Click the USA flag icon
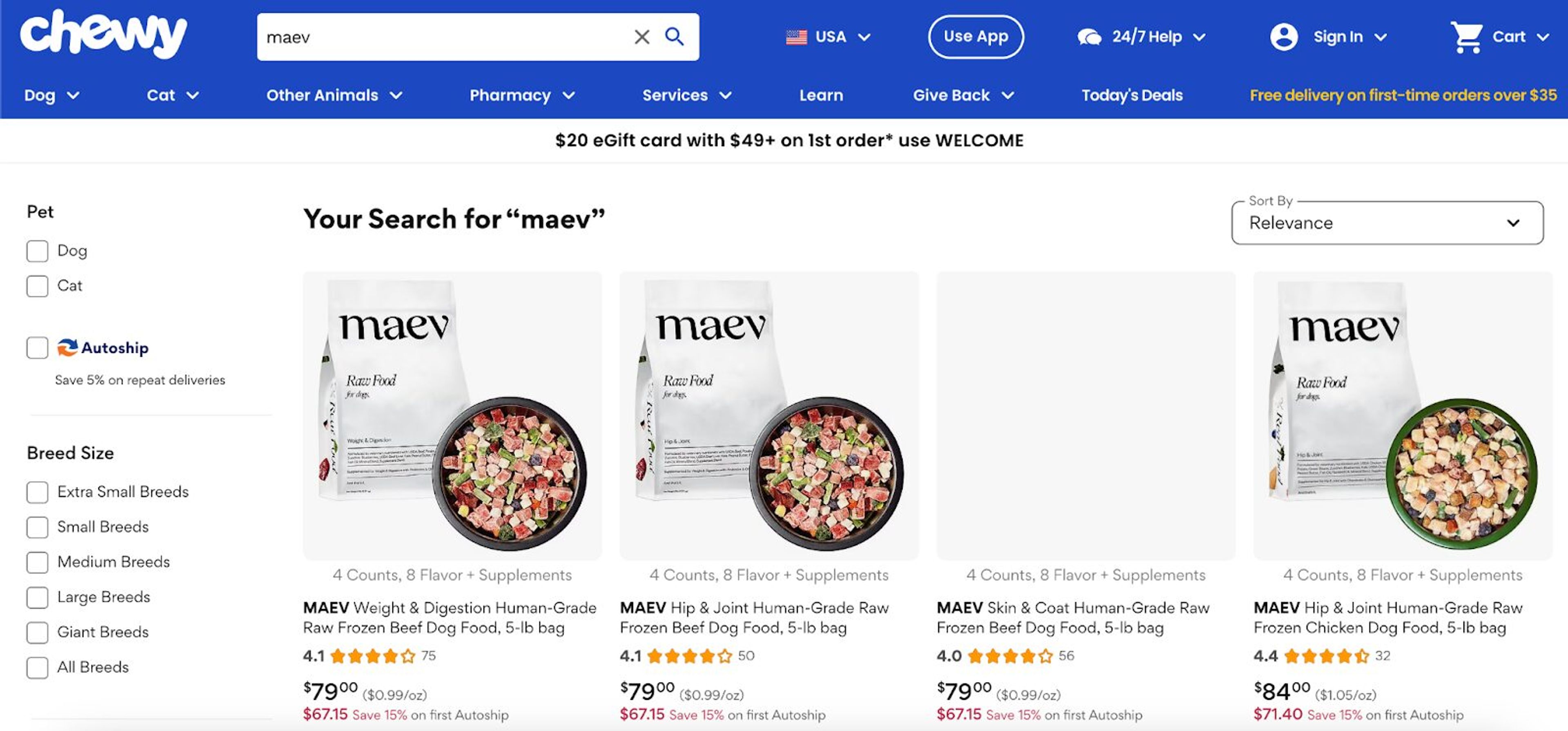1568x731 pixels. tap(795, 36)
